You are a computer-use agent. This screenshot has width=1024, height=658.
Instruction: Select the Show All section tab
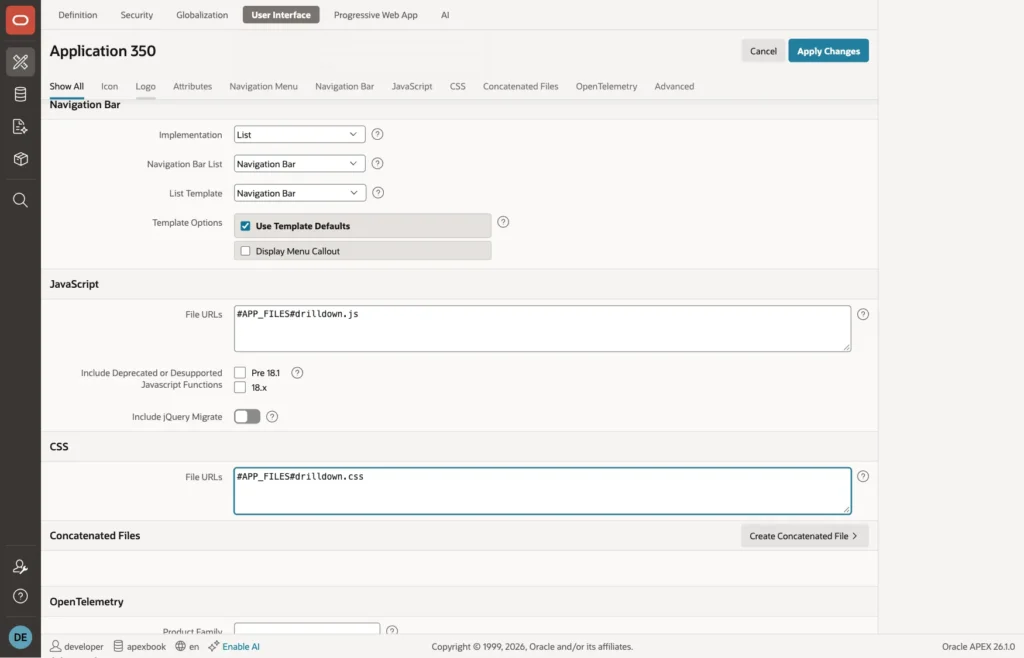(x=67, y=86)
